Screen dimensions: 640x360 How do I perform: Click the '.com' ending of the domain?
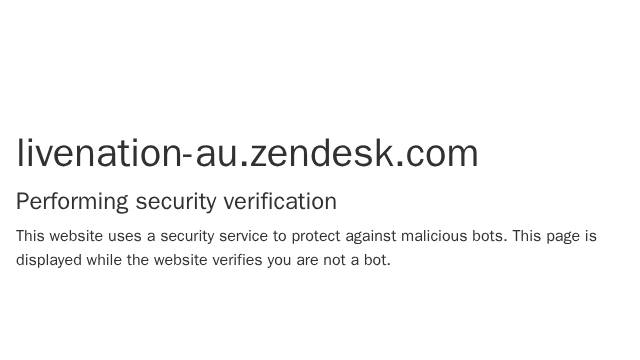point(437,153)
